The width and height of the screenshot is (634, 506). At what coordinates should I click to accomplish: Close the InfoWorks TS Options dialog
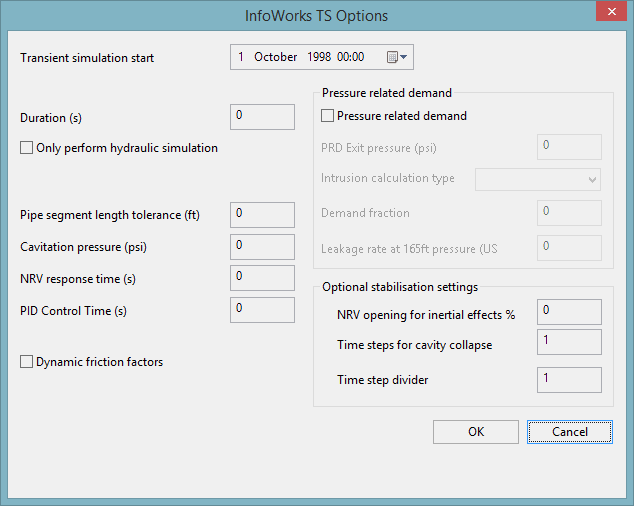609,14
